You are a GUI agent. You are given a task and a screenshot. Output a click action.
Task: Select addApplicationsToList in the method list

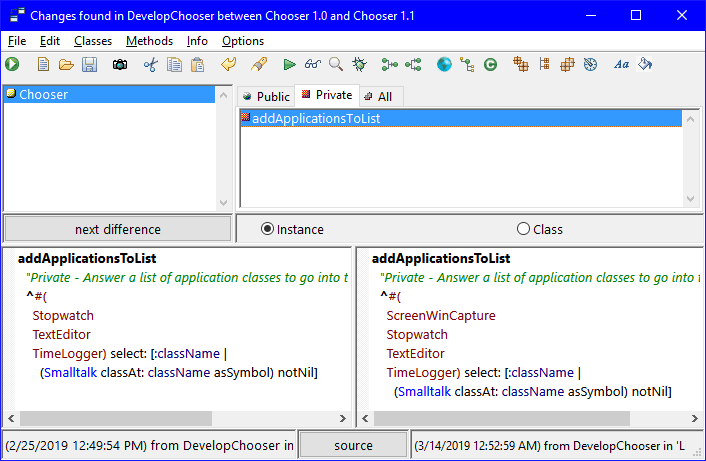point(316,118)
